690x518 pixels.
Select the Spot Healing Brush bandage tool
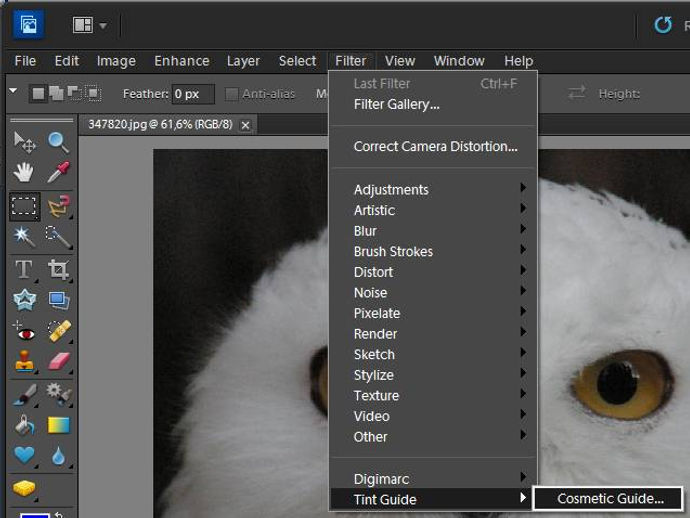click(59, 332)
